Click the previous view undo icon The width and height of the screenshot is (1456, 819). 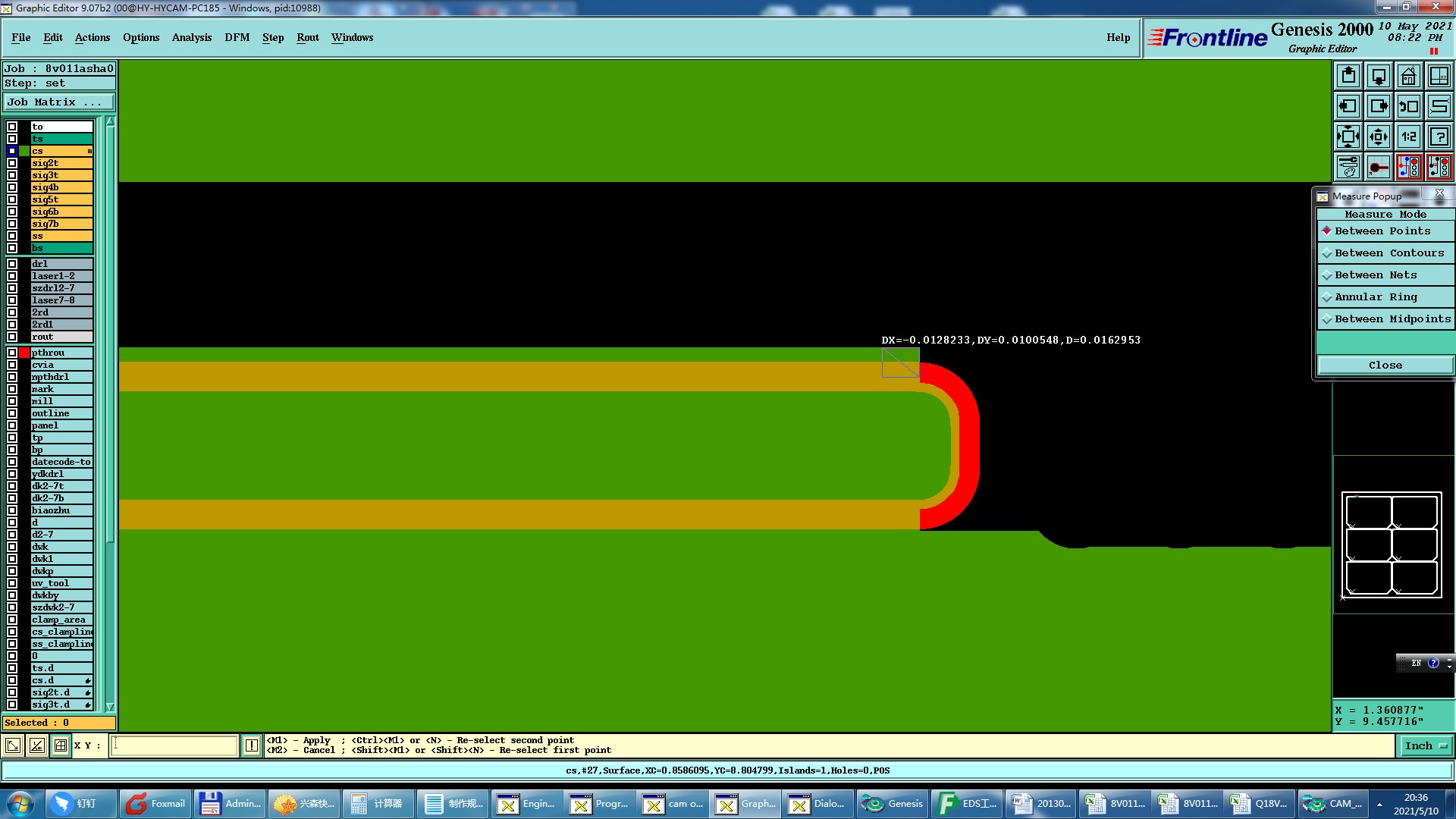pos(1408,106)
